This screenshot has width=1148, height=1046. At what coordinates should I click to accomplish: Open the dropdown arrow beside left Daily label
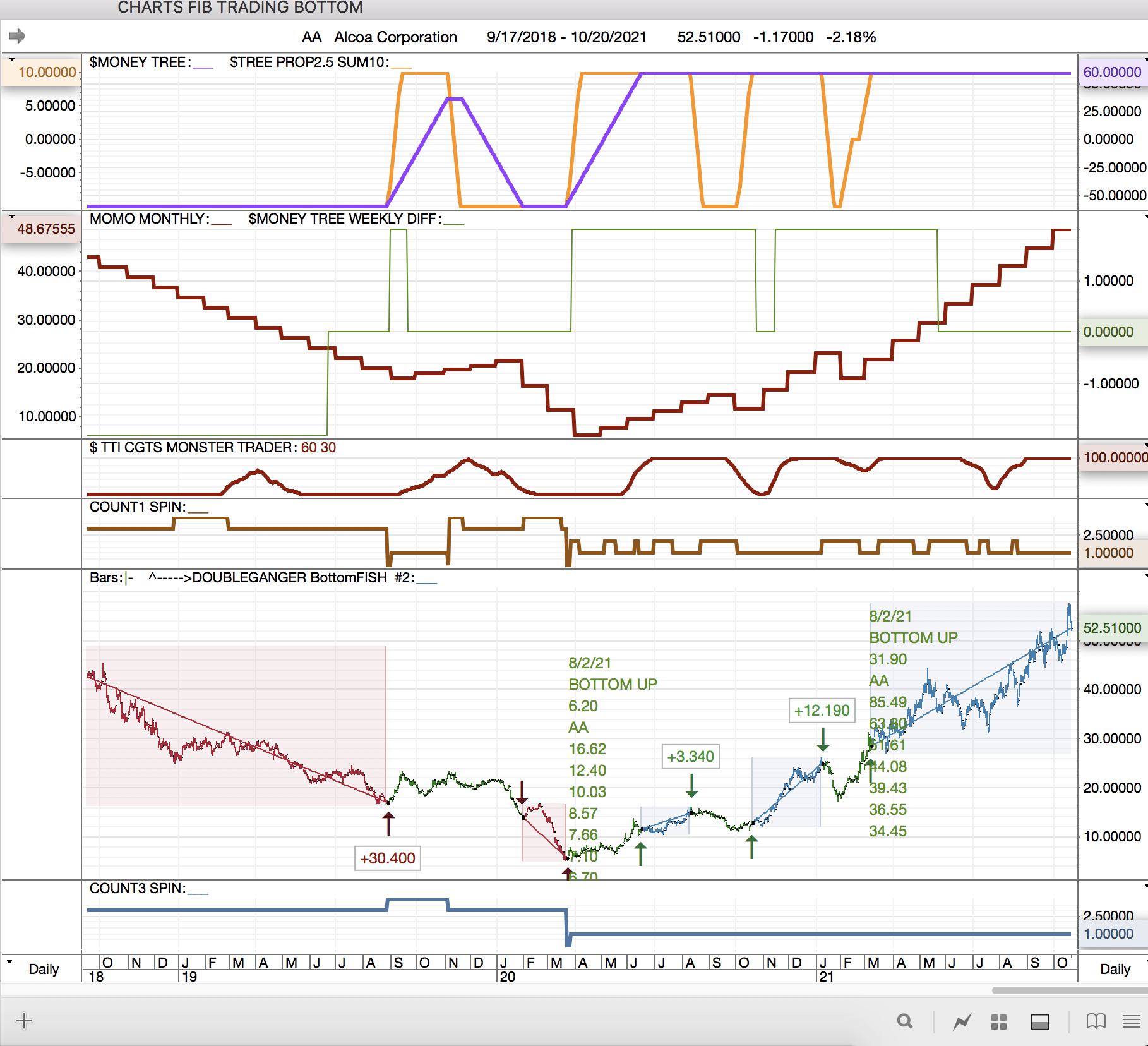click(x=9, y=961)
